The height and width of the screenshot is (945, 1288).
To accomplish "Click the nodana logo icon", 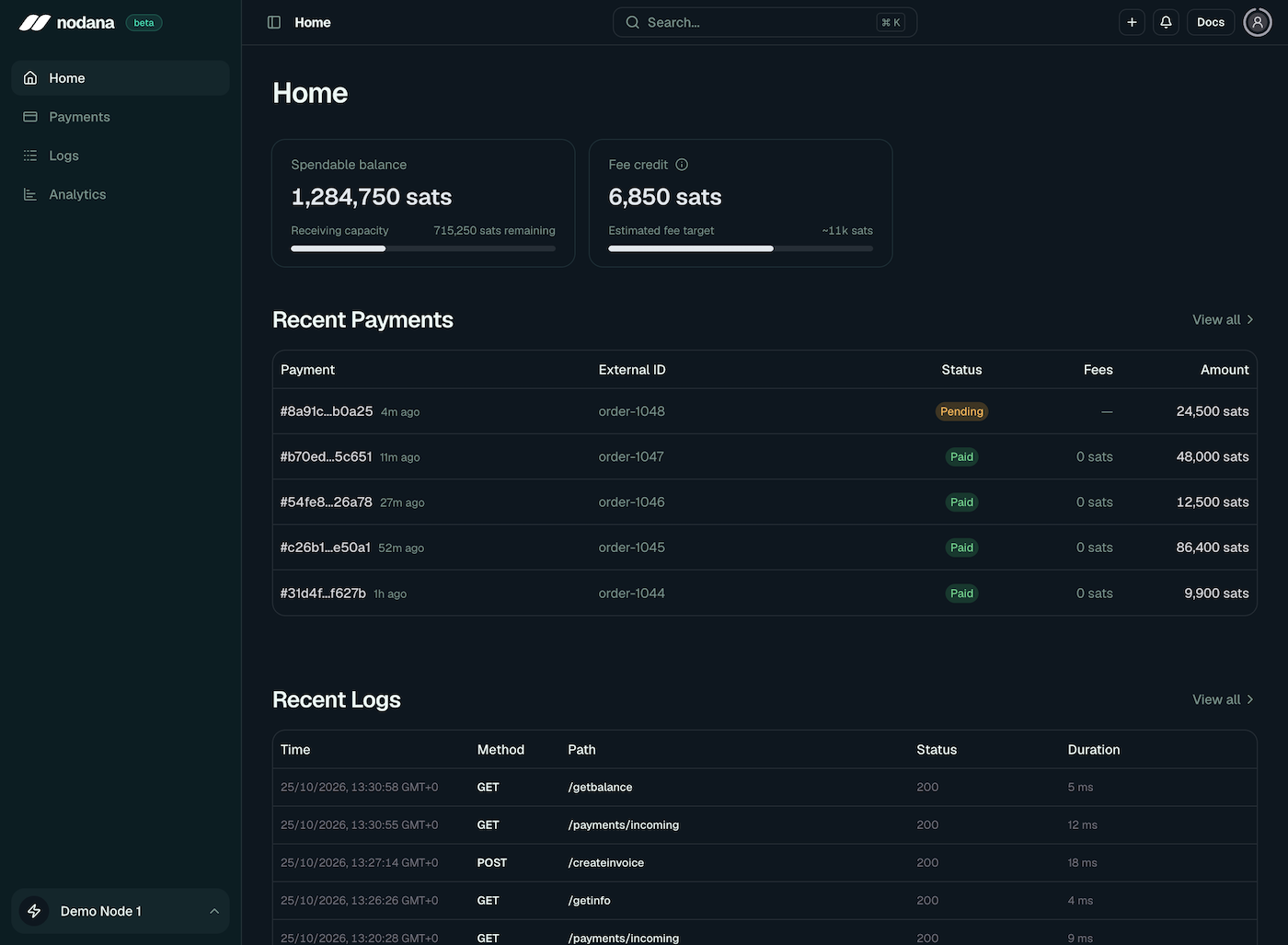I will (35, 22).
